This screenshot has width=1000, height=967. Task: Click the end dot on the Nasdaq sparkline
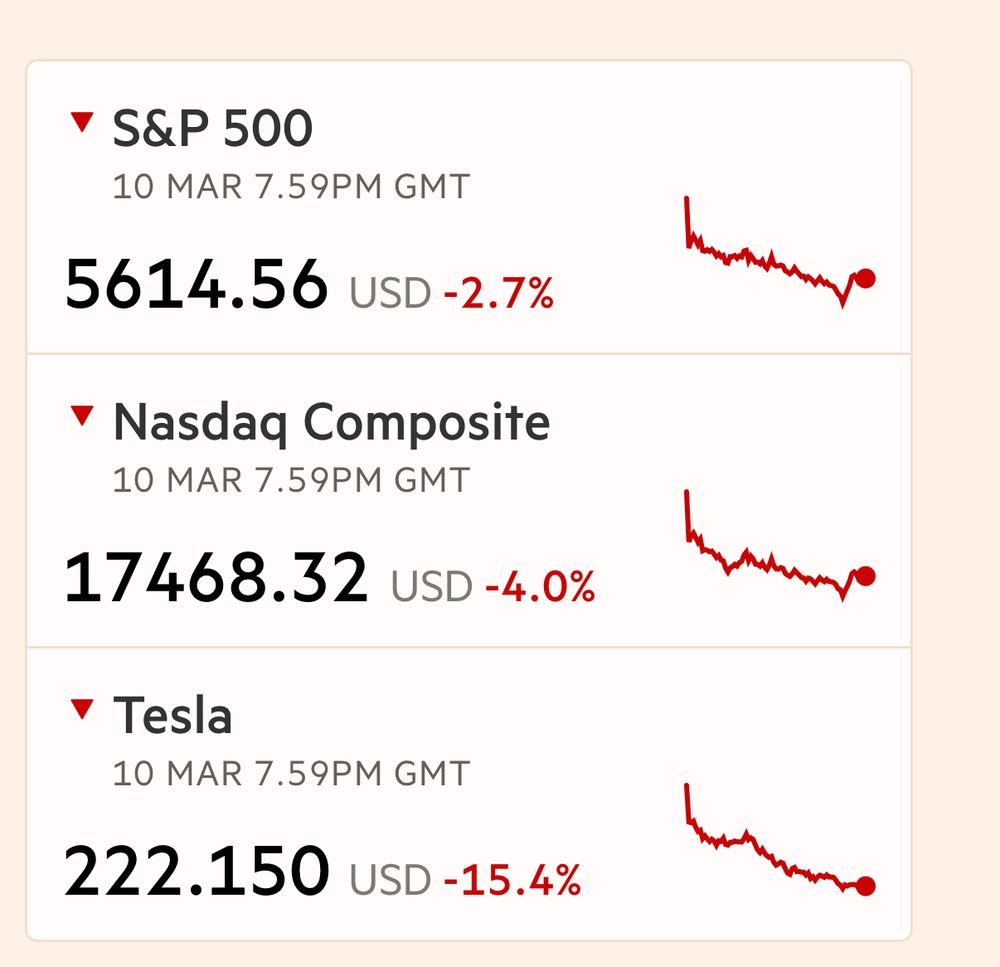866,576
